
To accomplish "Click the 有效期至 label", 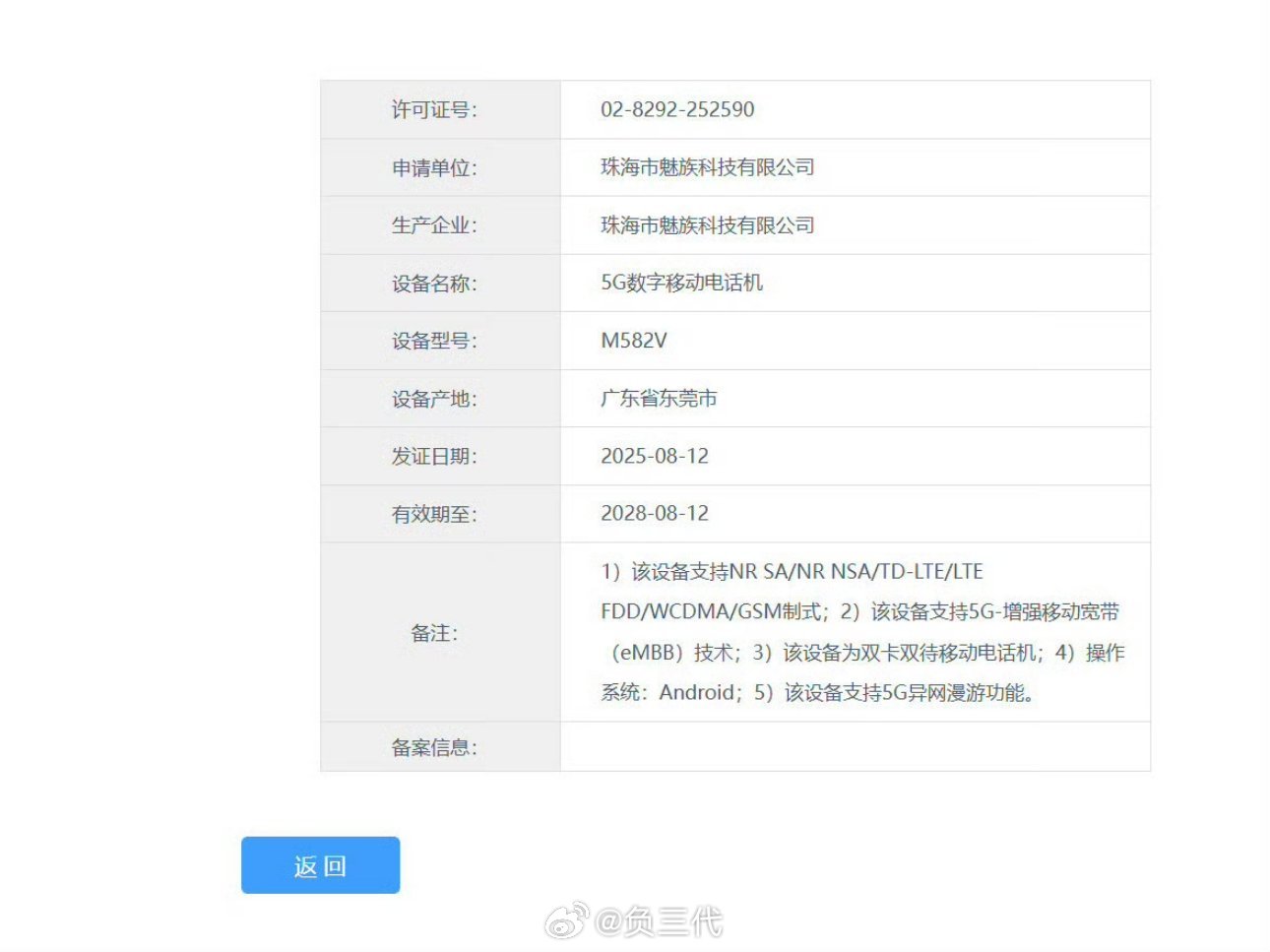I will point(434,514).
